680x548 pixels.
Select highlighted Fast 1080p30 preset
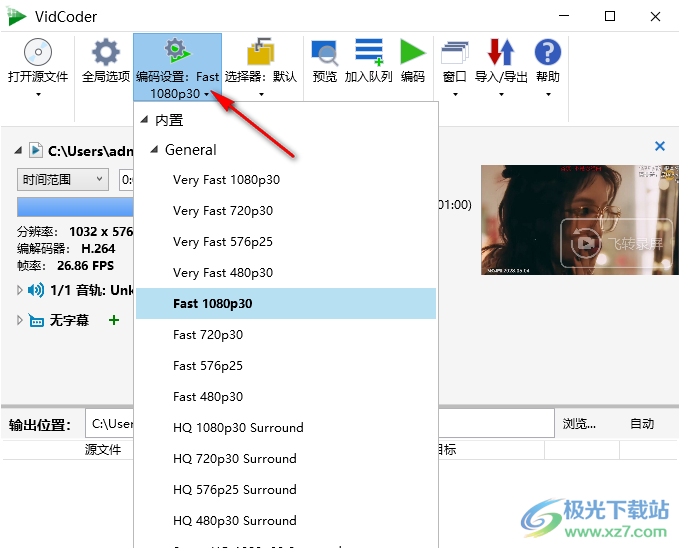286,303
